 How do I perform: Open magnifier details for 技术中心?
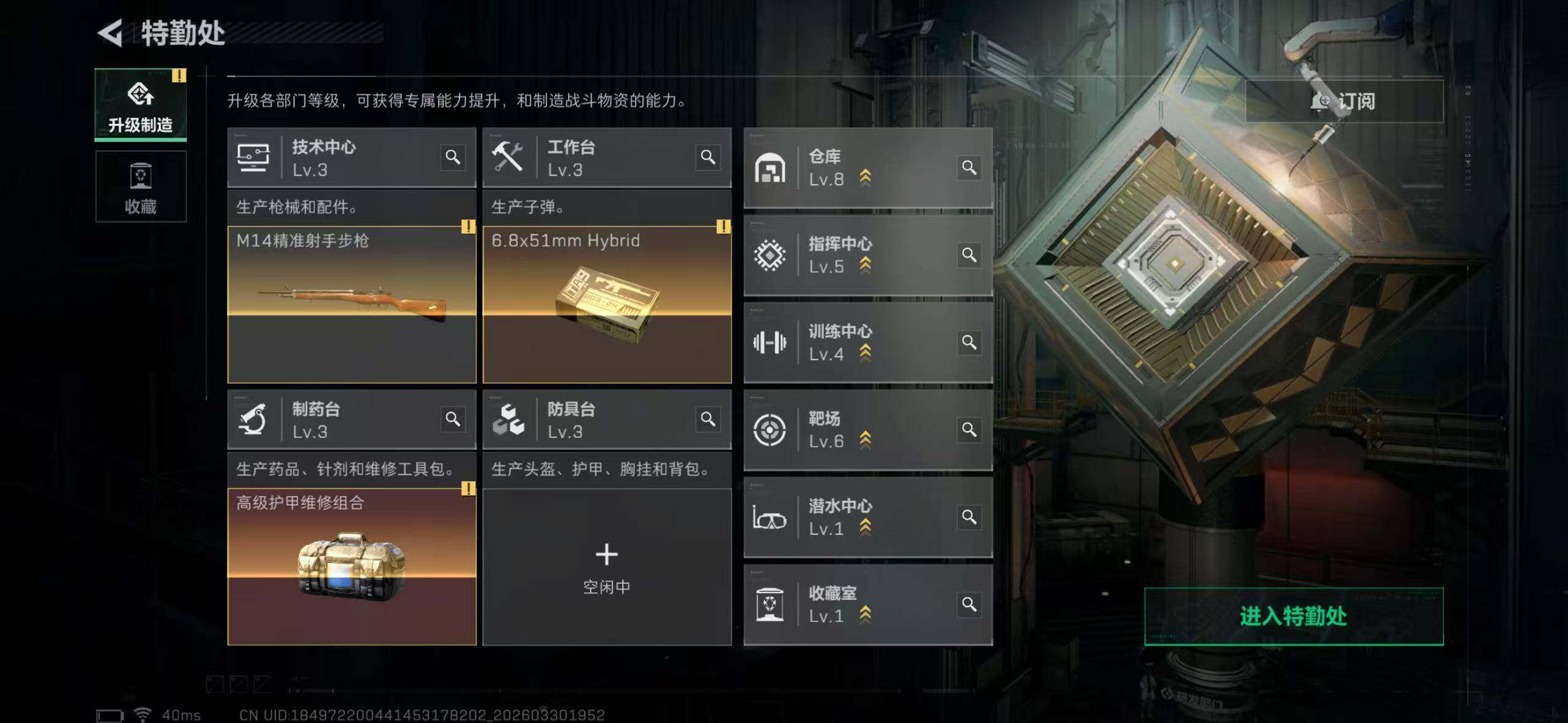pyautogui.click(x=453, y=157)
